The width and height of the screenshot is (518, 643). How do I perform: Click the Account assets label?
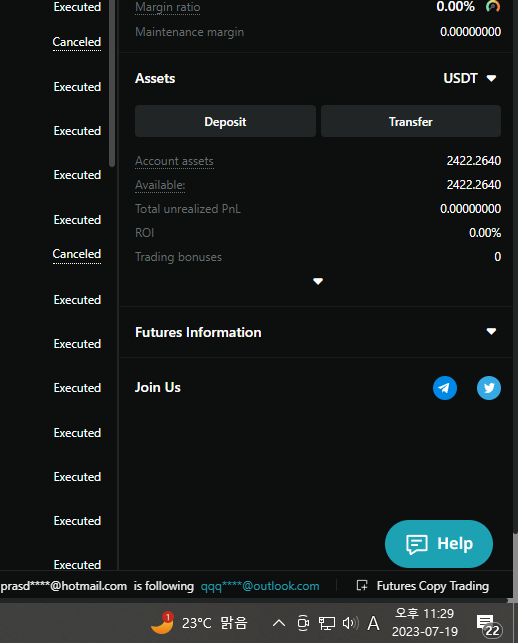(x=174, y=161)
